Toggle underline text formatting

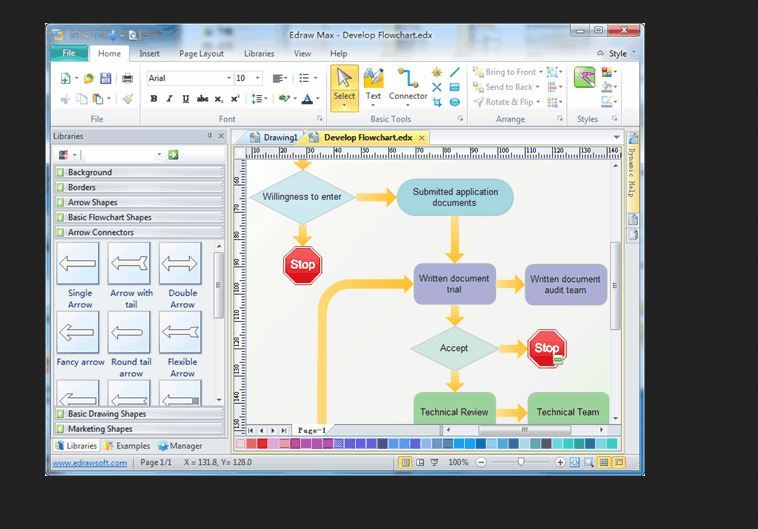click(185, 99)
